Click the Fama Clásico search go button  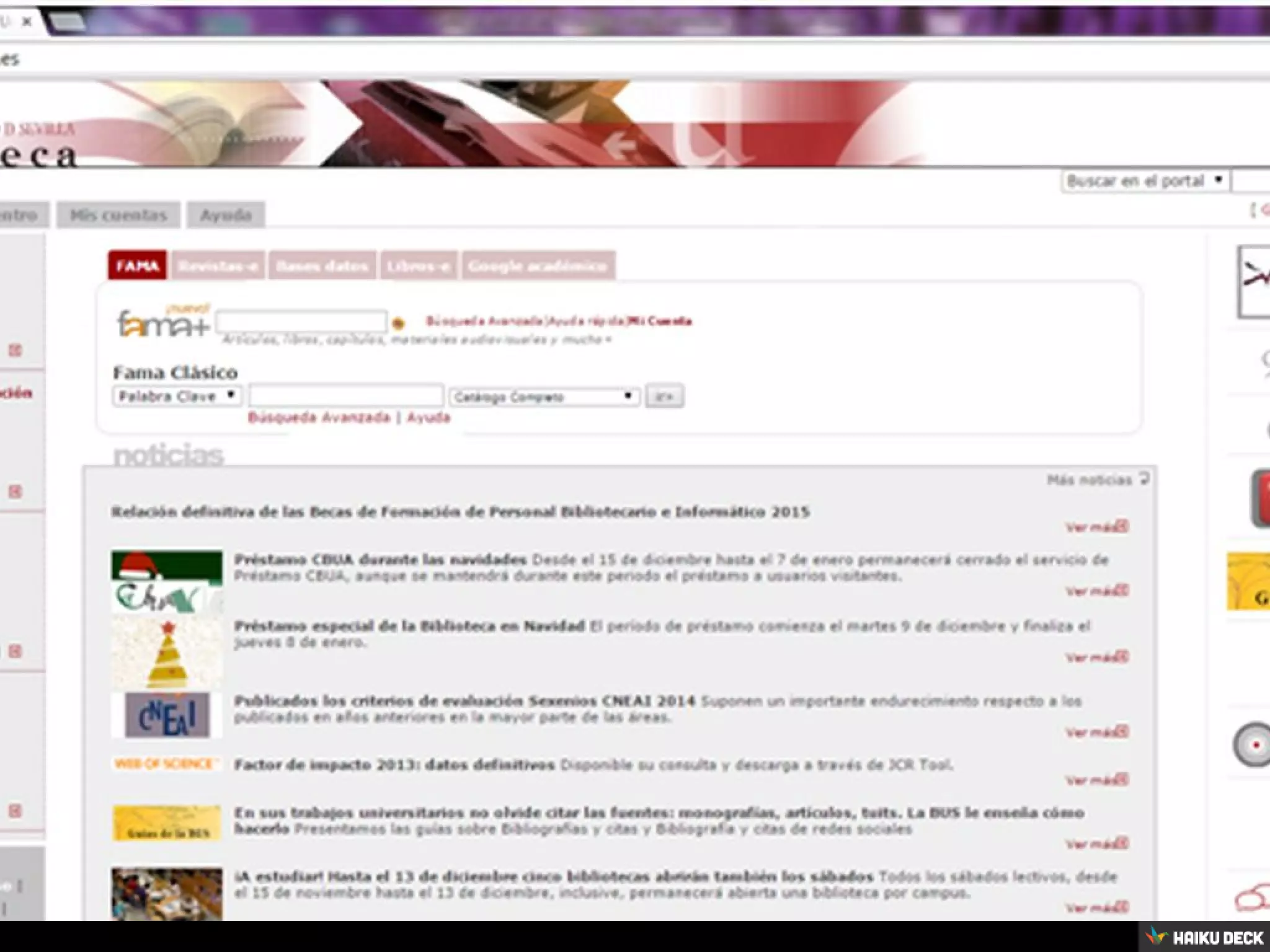coord(664,397)
